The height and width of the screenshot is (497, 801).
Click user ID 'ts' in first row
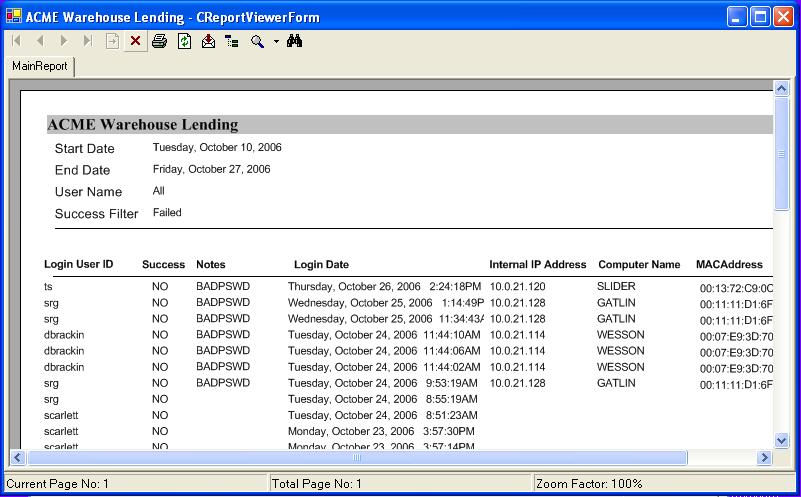(x=48, y=287)
